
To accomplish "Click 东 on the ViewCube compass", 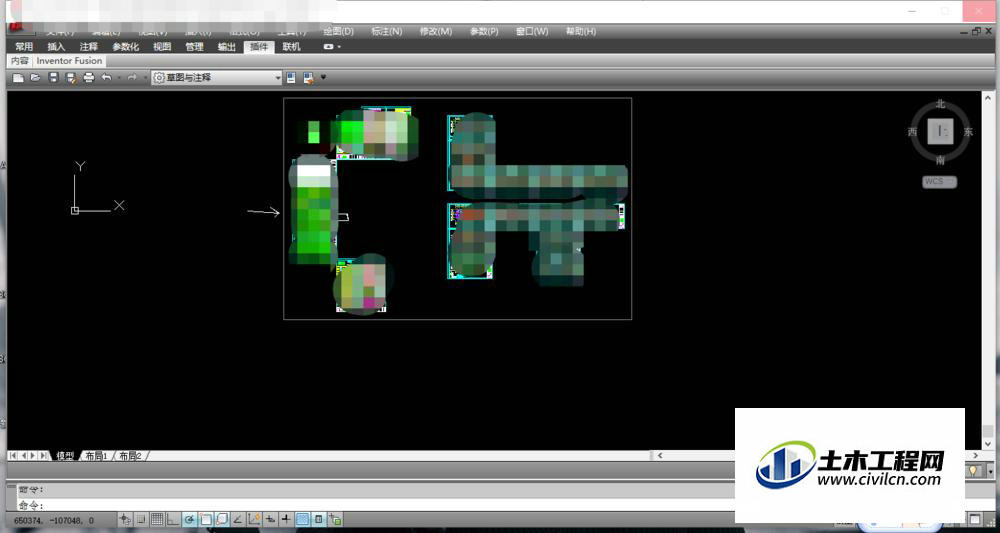I will pyautogui.click(x=968, y=132).
